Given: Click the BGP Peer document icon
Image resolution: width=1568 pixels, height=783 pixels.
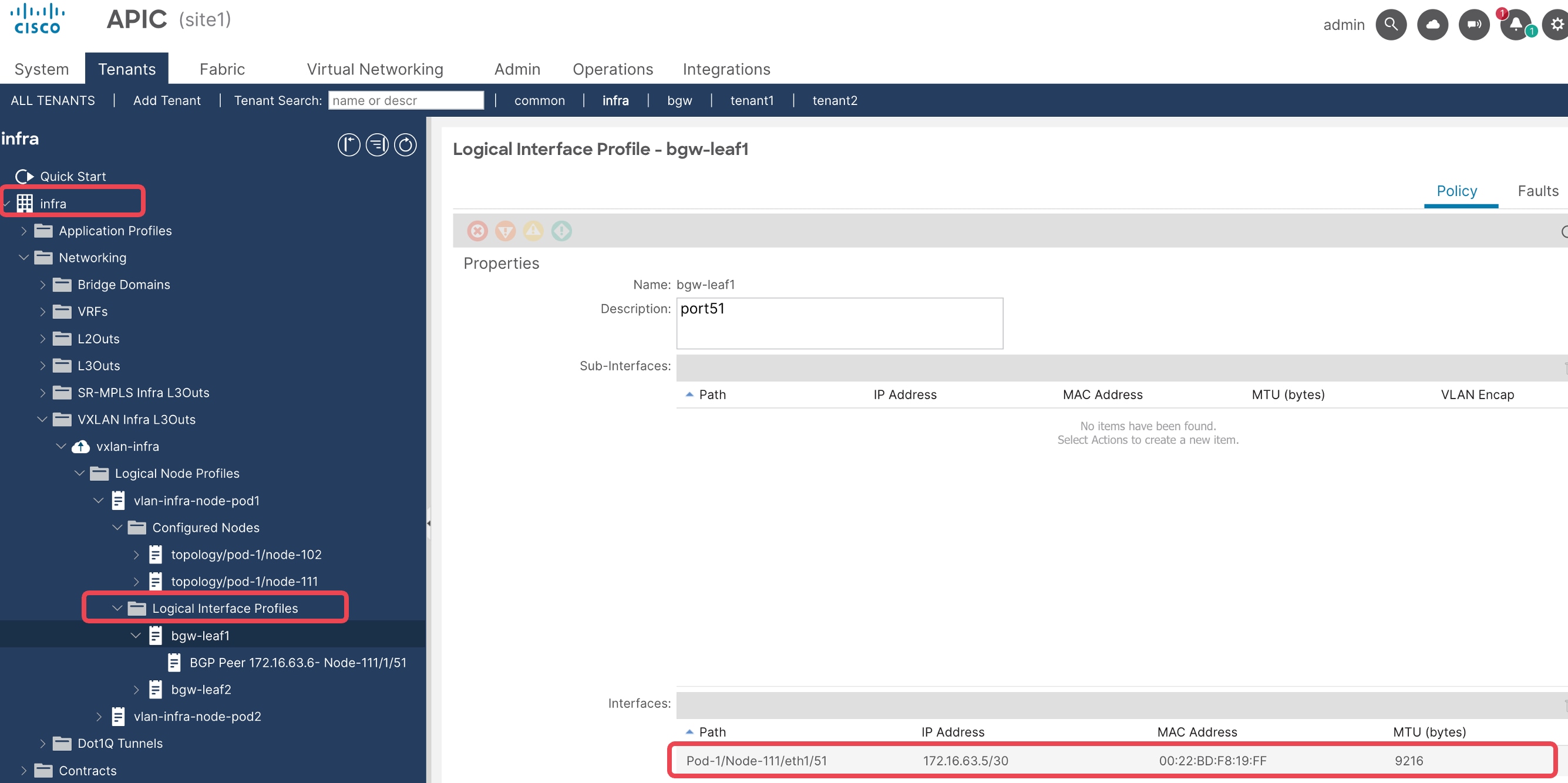Looking at the screenshot, I should coord(174,663).
